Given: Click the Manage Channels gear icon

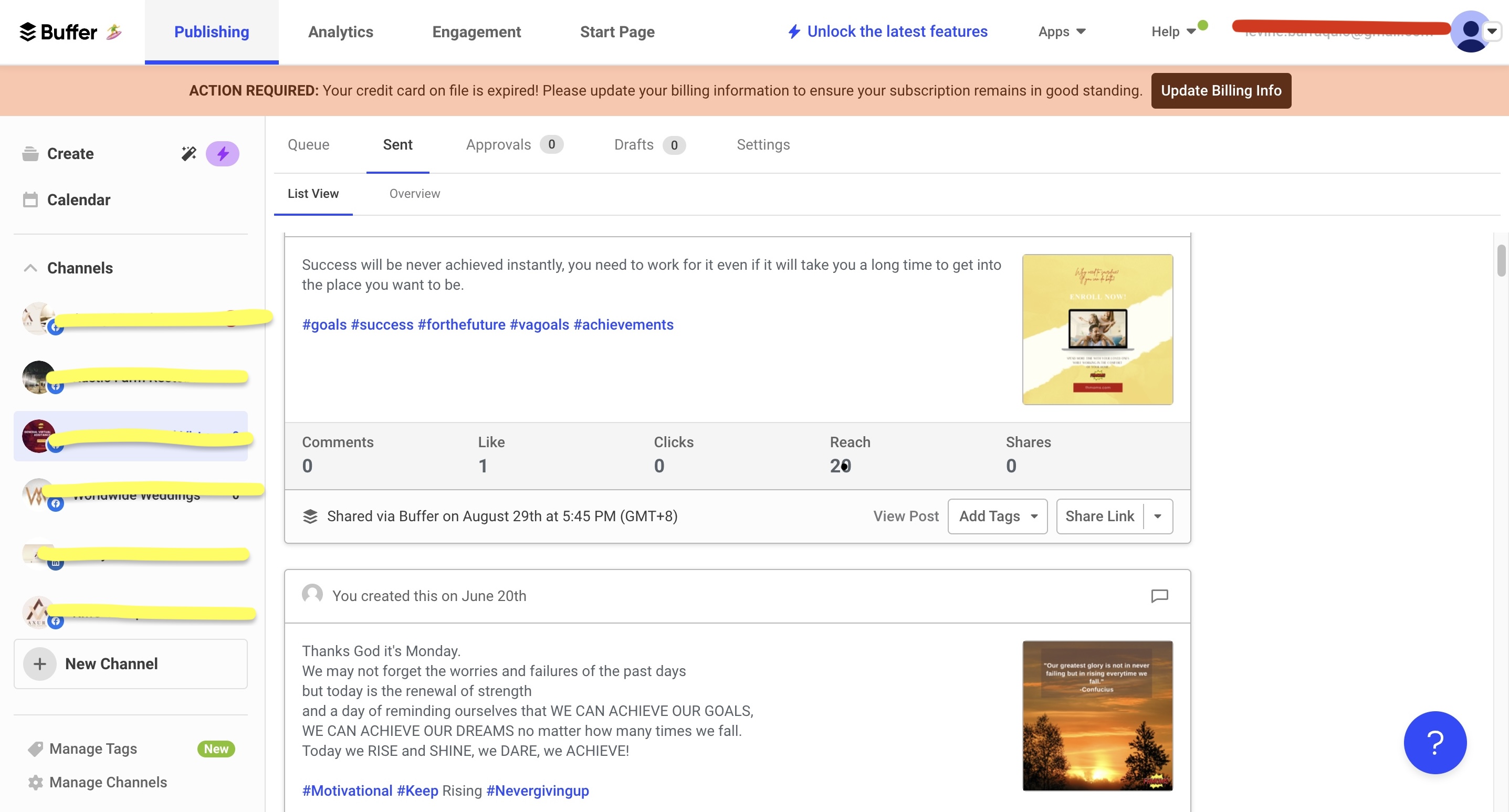Looking at the screenshot, I should [x=35, y=782].
